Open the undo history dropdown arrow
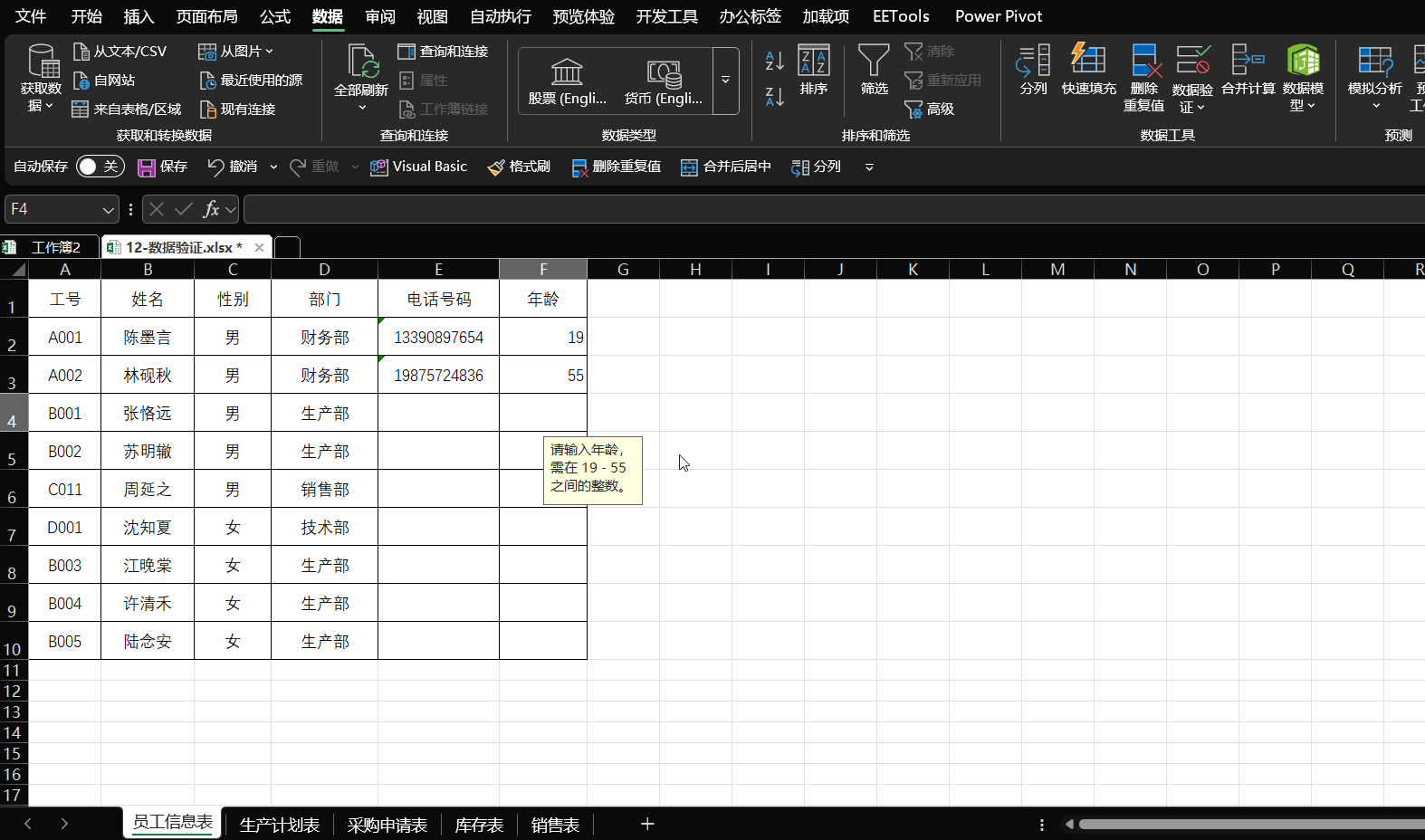 (273, 167)
